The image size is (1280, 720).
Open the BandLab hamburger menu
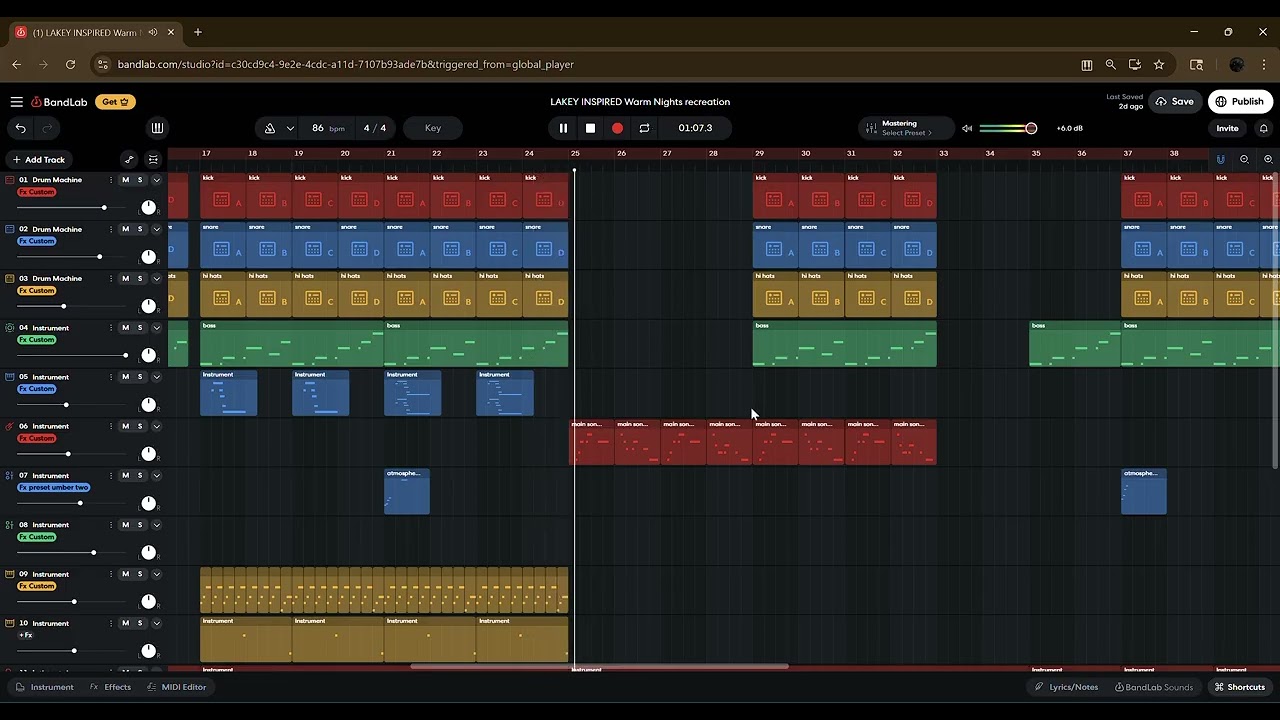coord(16,102)
